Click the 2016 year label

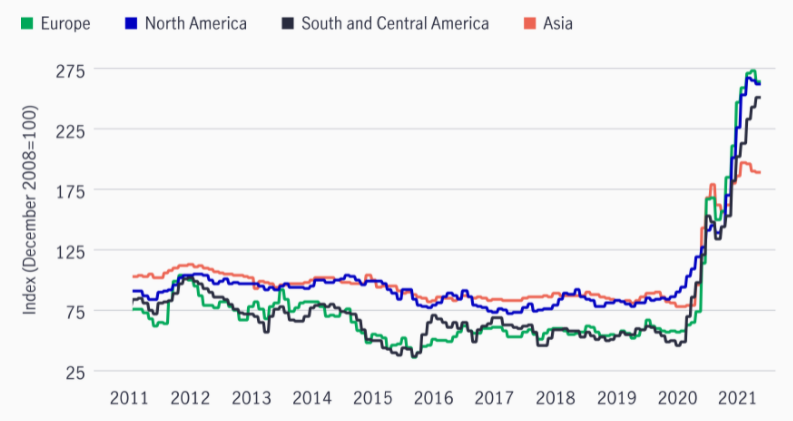tap(434, 397)
